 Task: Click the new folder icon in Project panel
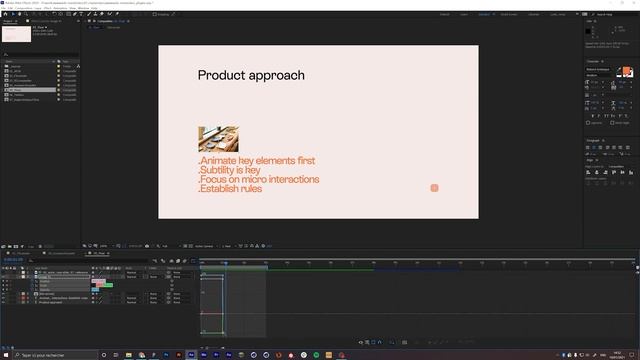point(10,247)
